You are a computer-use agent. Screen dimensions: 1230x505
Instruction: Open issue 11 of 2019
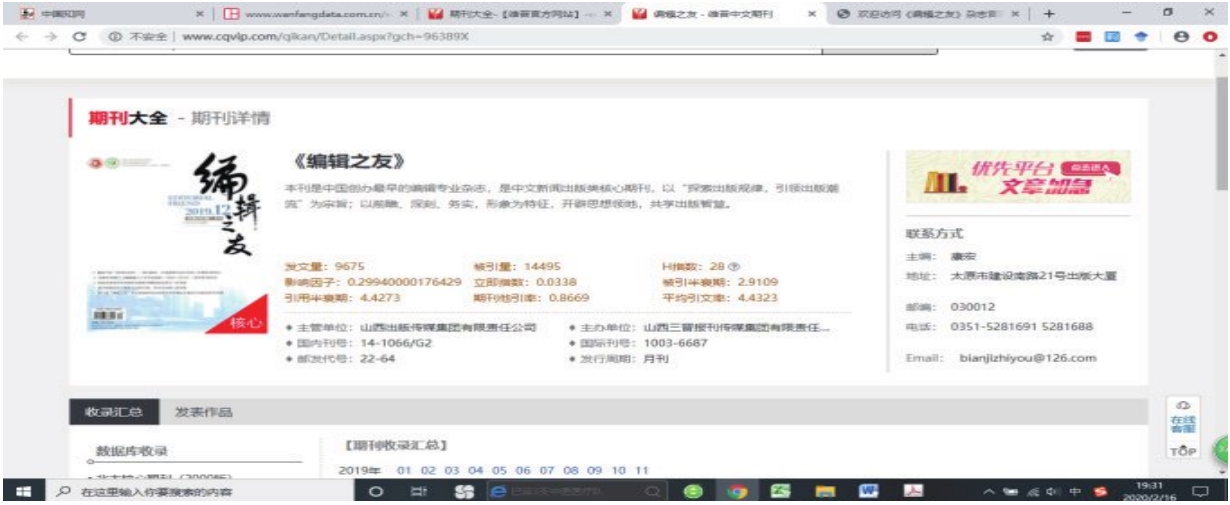[642, 469]
